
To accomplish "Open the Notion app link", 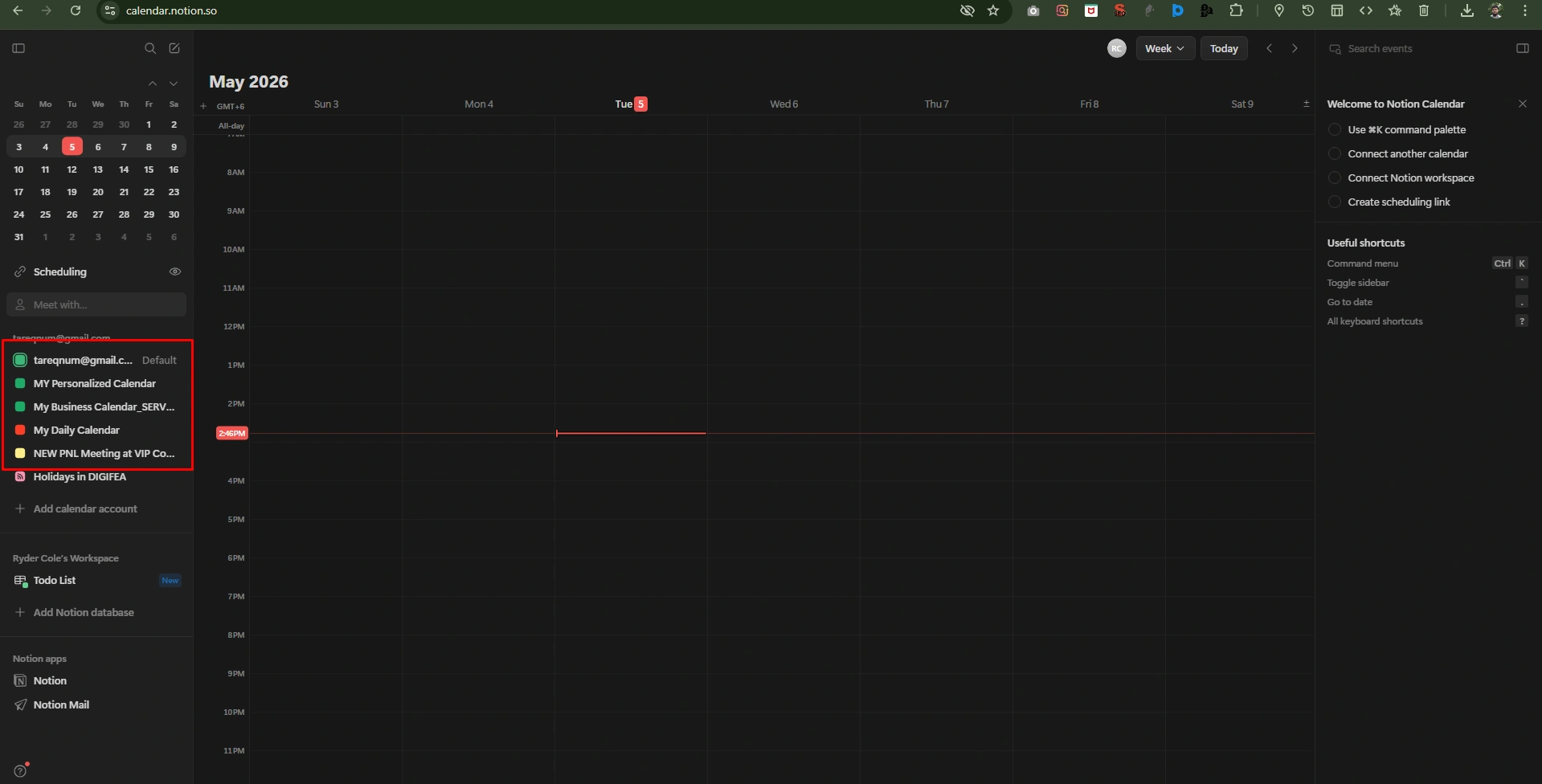I will click(50, 680).
